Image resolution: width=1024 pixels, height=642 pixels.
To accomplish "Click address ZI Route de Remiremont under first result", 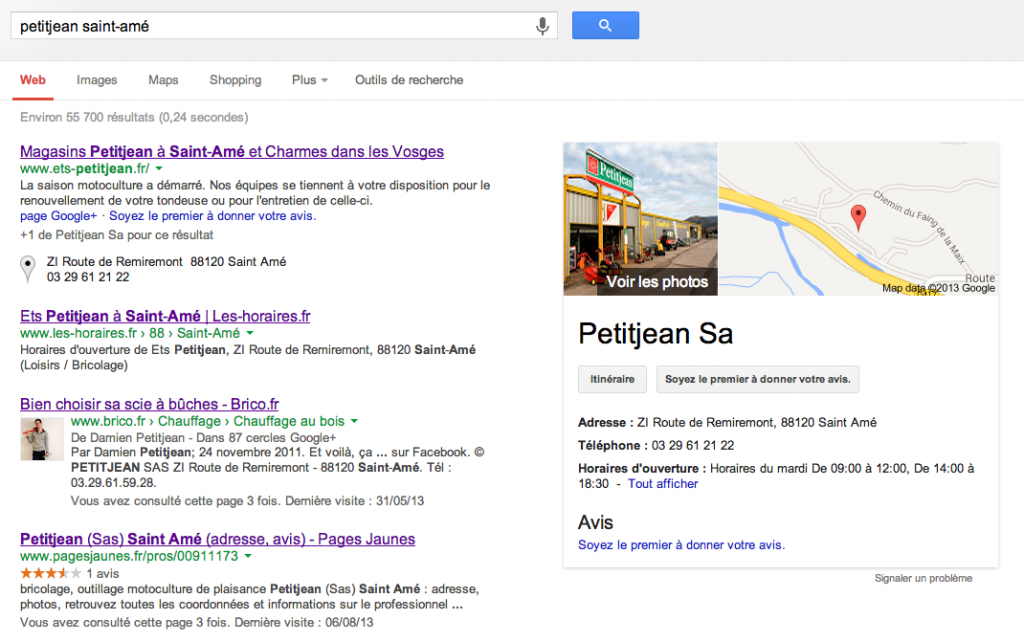I will coord(167,262).
